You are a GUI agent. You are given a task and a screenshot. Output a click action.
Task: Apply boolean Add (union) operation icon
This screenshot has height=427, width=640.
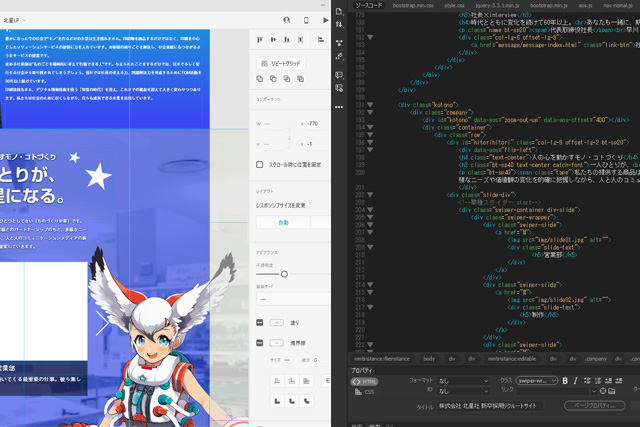coord(260,79)
